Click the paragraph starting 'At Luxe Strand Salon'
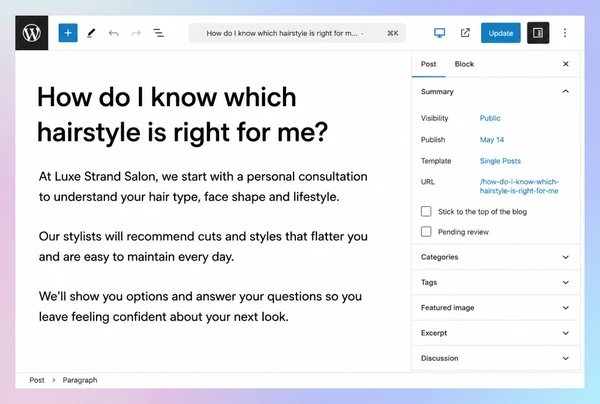Image resolution: width=600 pixels, height=404 pixels. tap(203, 187)
